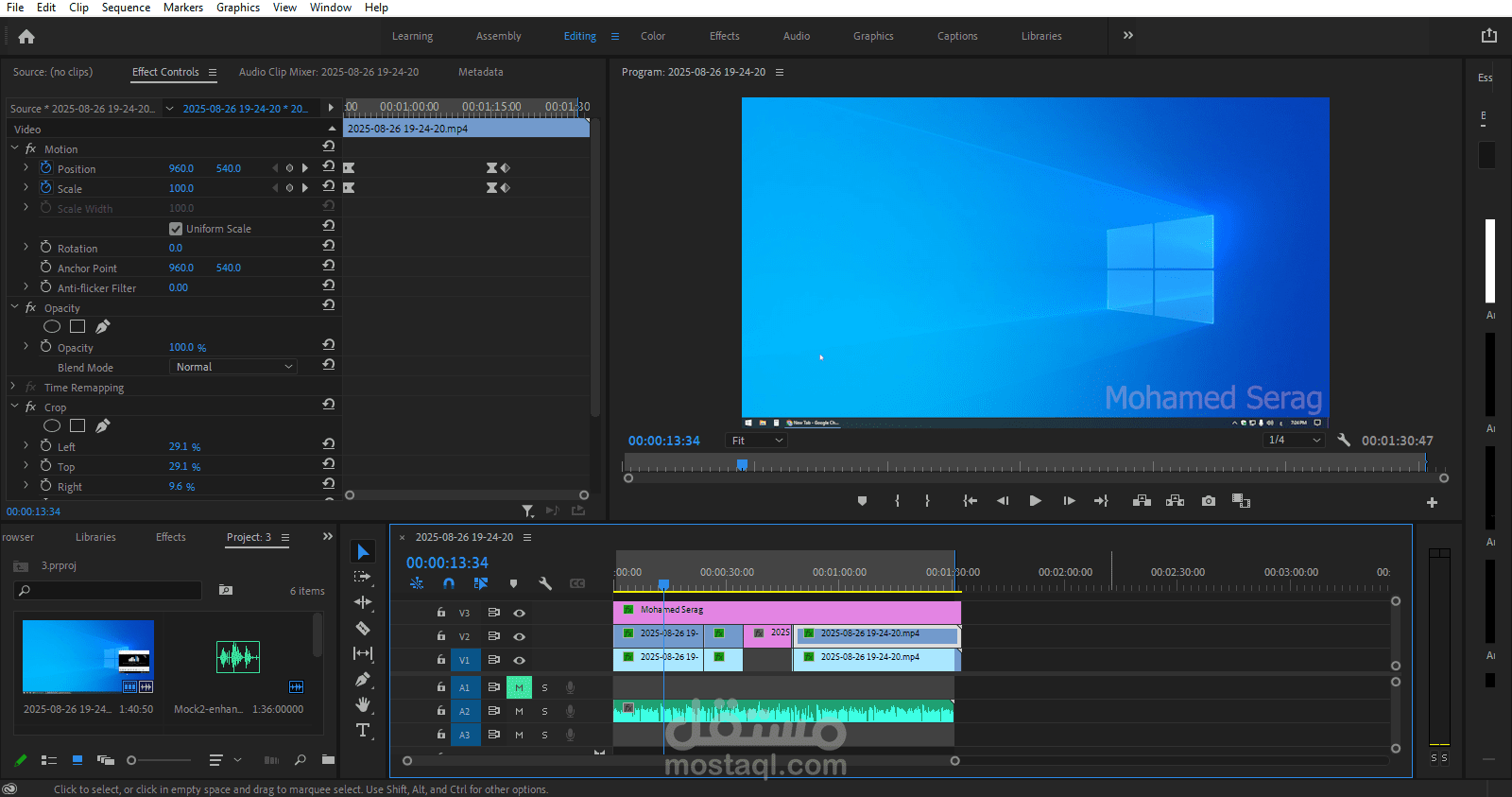This screenshot has height=797, width=1512.
Task: Toggle animation stopwatch for Rotation
Action: click(45, 247)
